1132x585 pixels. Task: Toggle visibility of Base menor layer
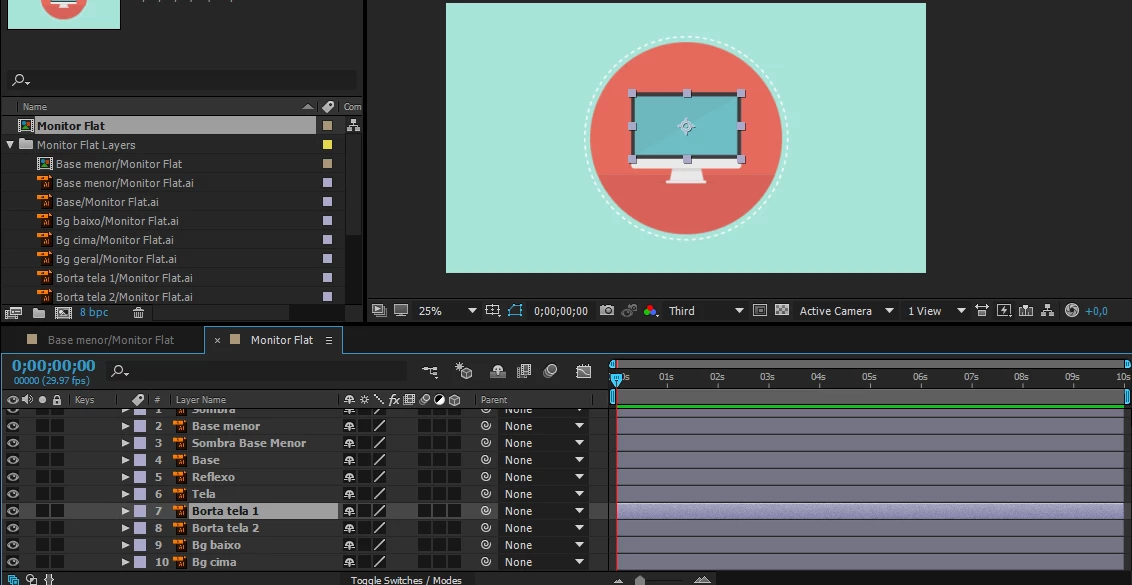[x=12, y=426]
